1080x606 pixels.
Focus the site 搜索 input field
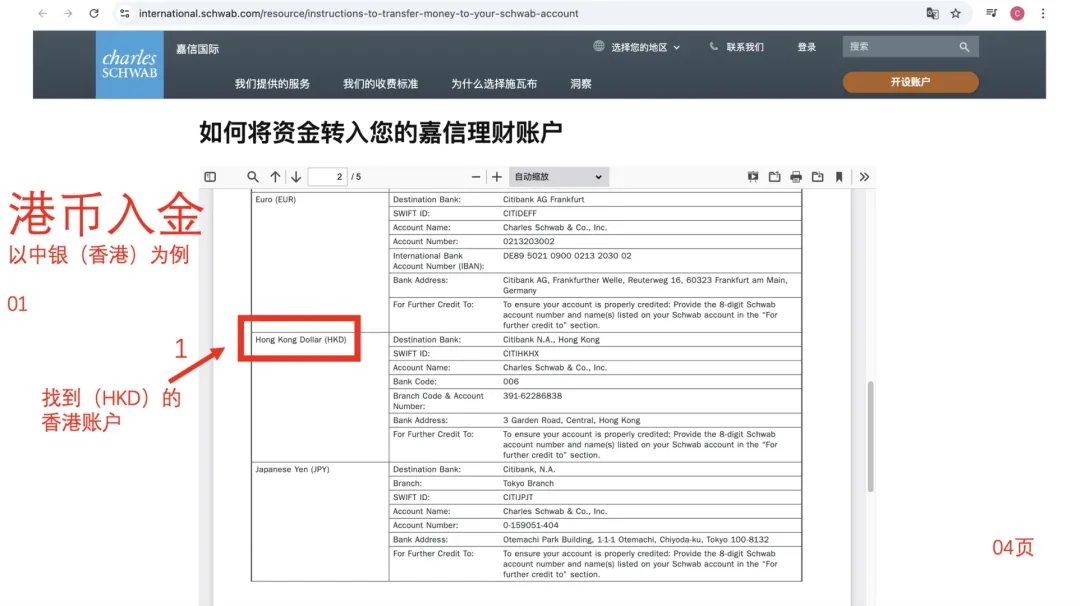click(899, 47)
